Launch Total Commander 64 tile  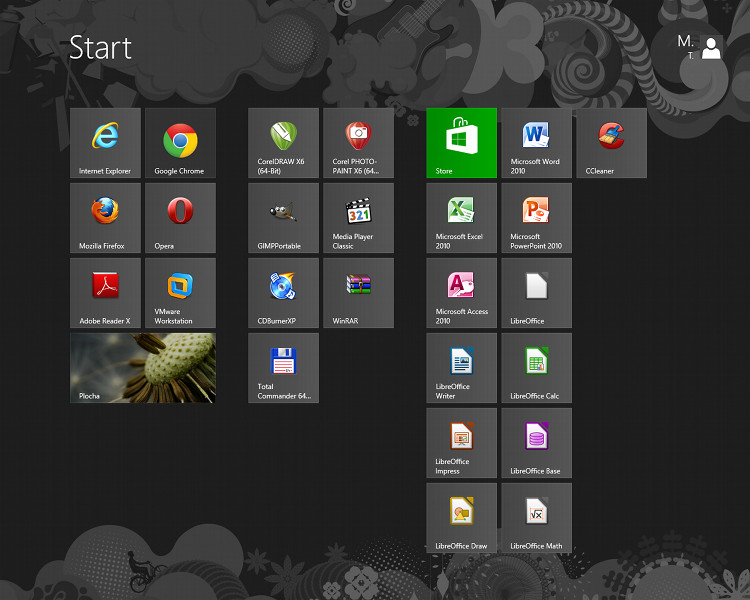[283, 368]
